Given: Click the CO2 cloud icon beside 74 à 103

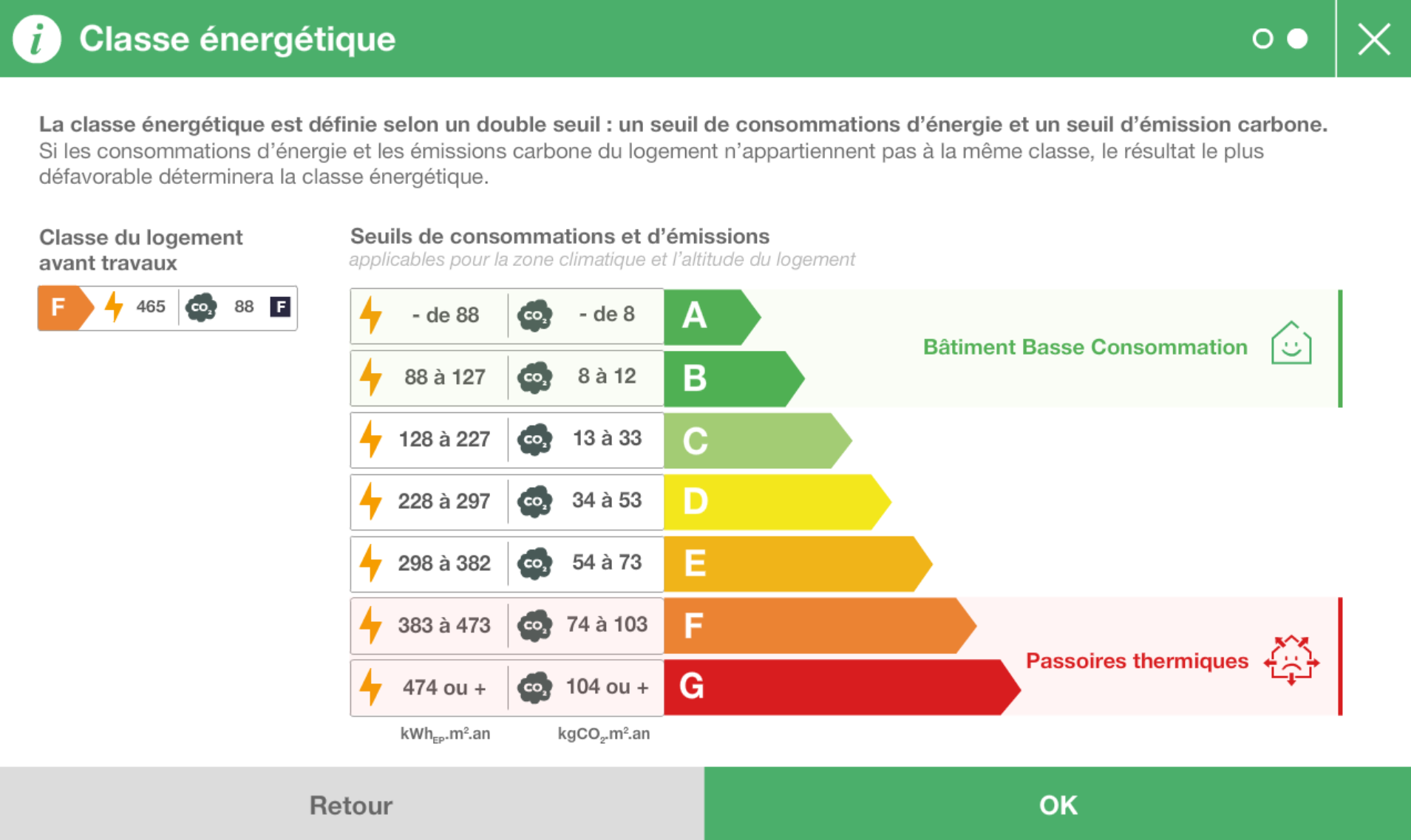Looking at the screenshot, I should pyautogui.click(x=534, y=625).
